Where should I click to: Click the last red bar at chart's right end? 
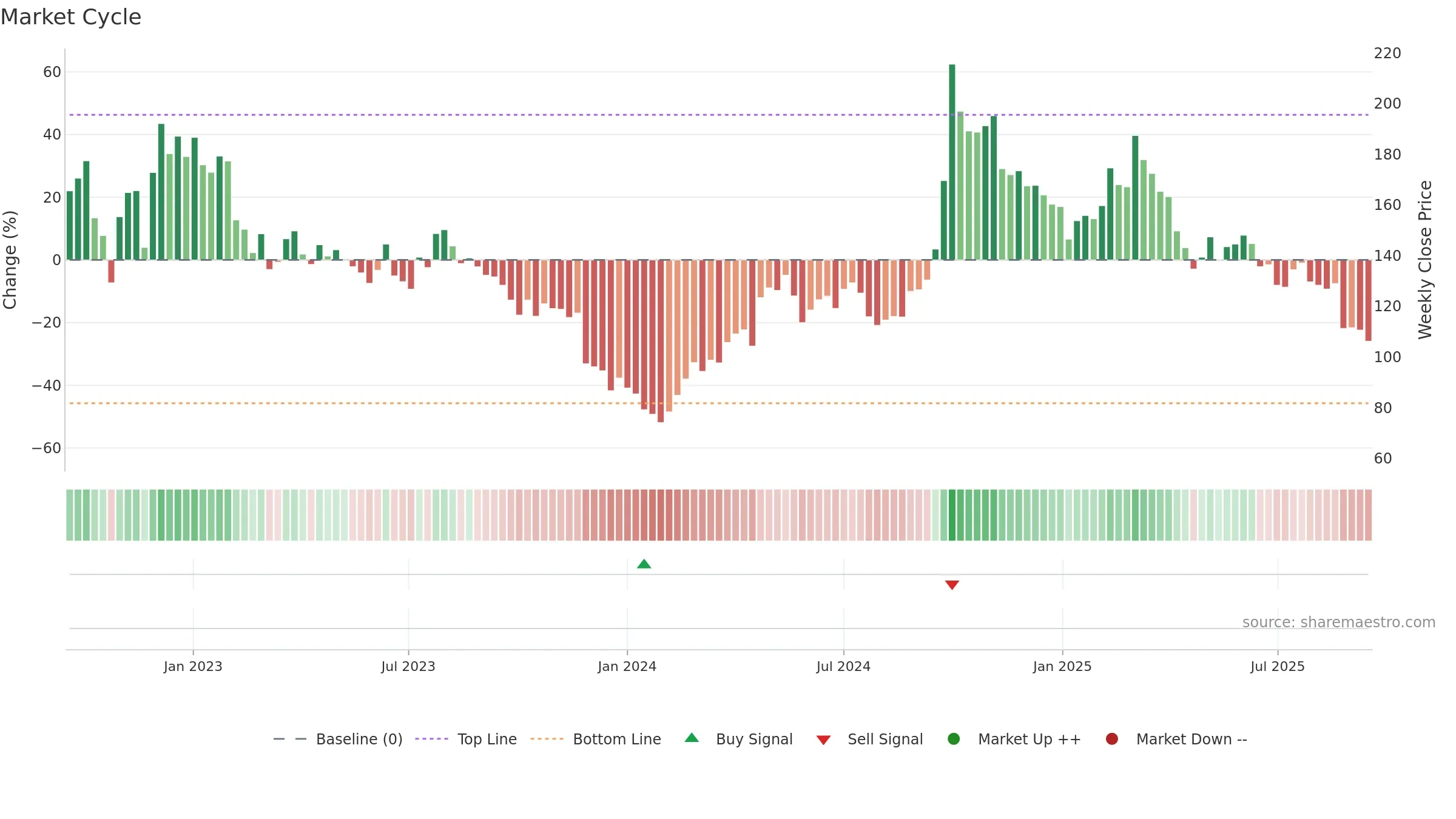click(x=1368, y=300)
